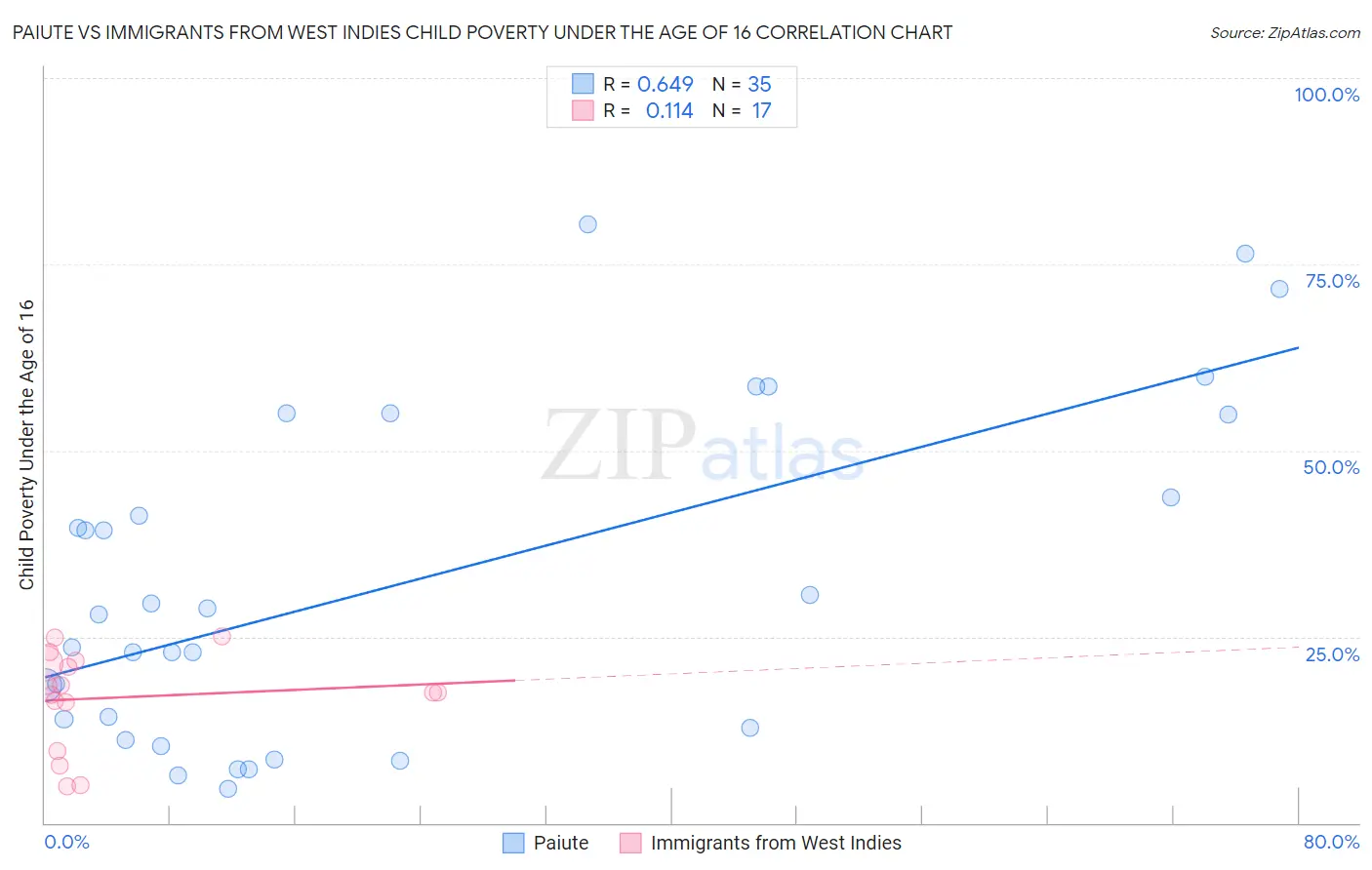This screenshot has width=1372, height=870.
Task: Click the chart title text
Action: [x=482, y=32]
